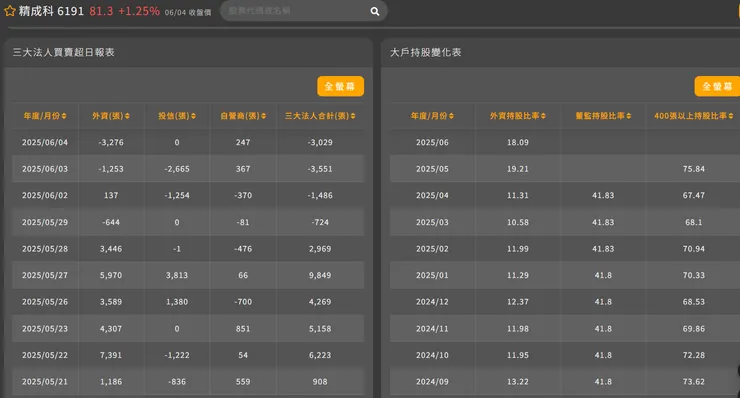This screenshot has height=398, width=740.
Task: Click the search magnifier icon
Action: 375,11
